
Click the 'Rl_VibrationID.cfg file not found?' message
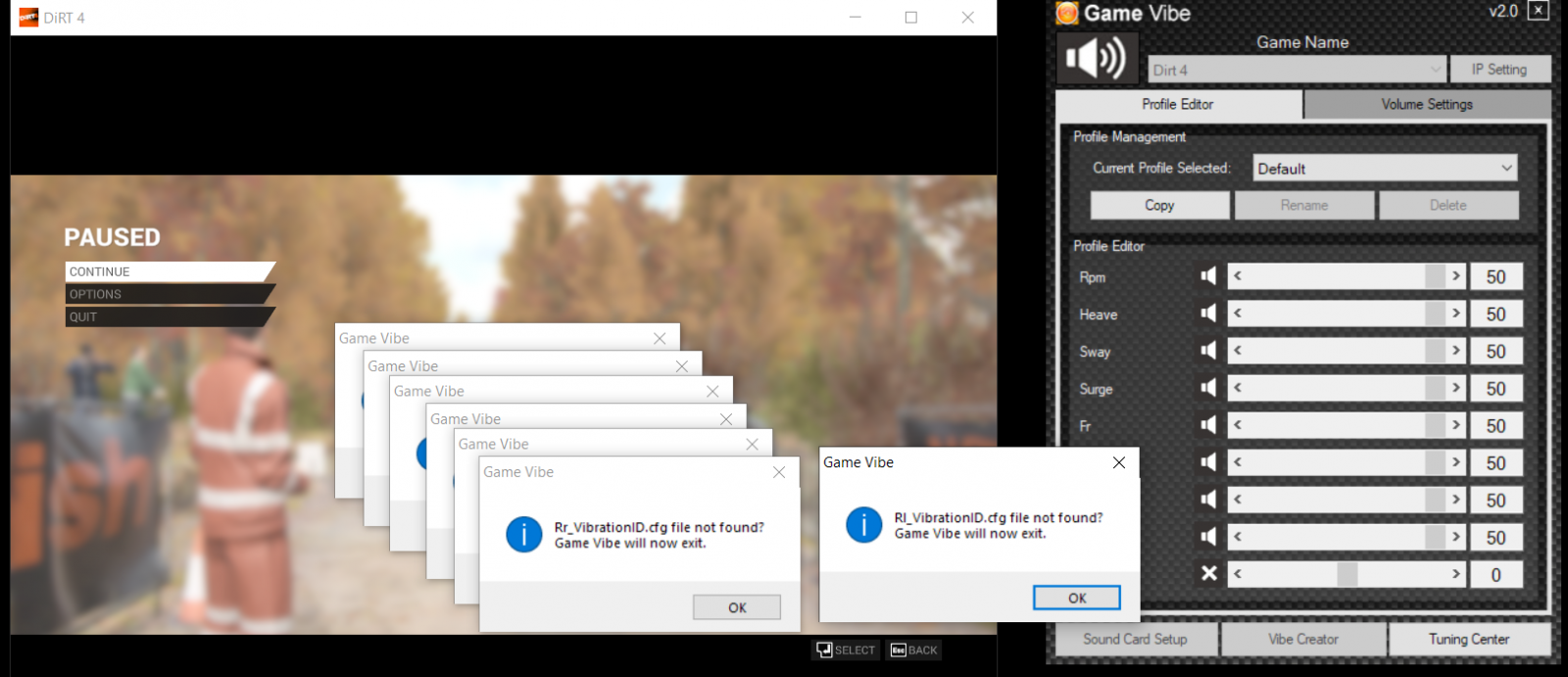coord(998,517)
